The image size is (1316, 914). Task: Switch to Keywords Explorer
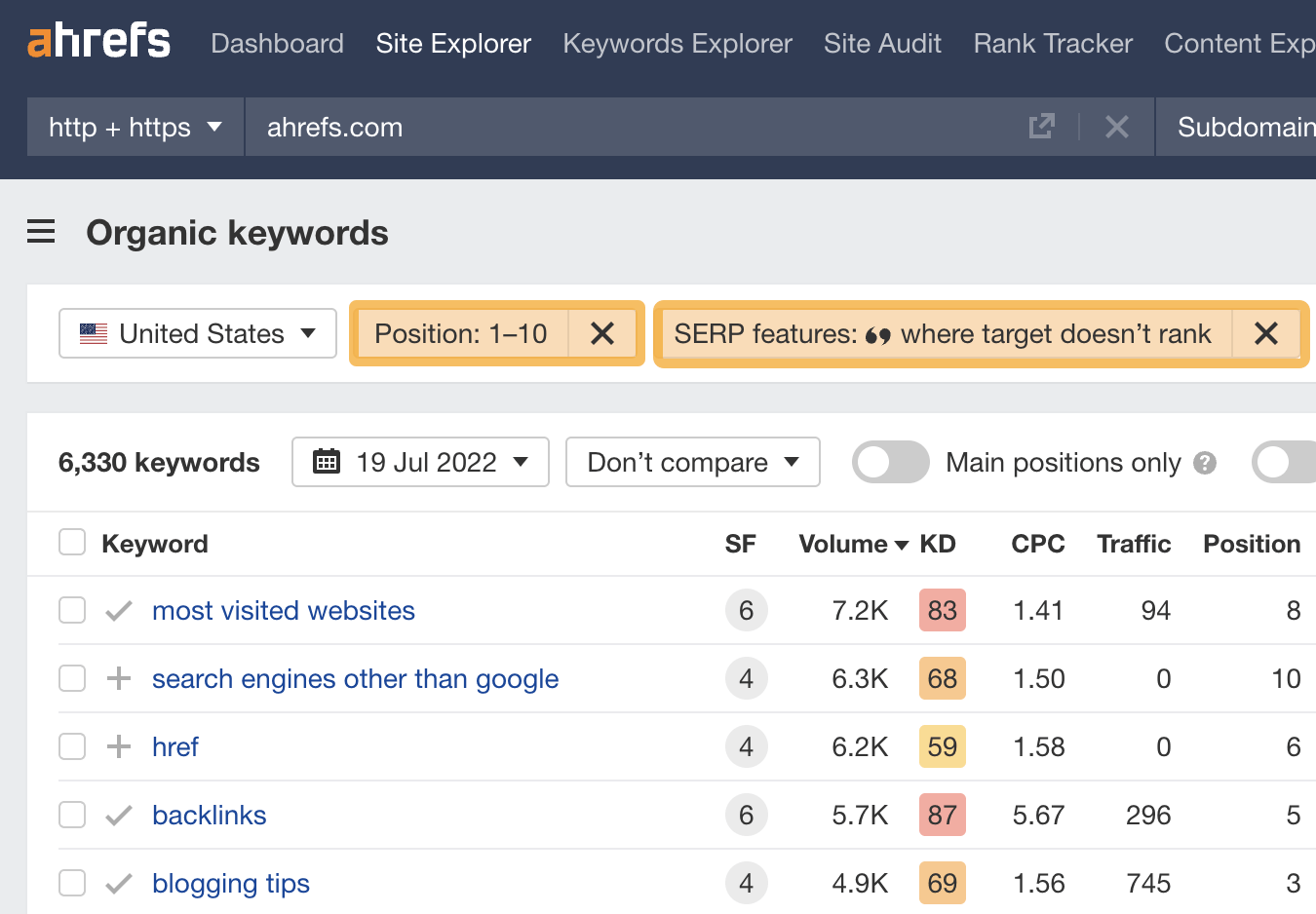(x=677, y=43)
